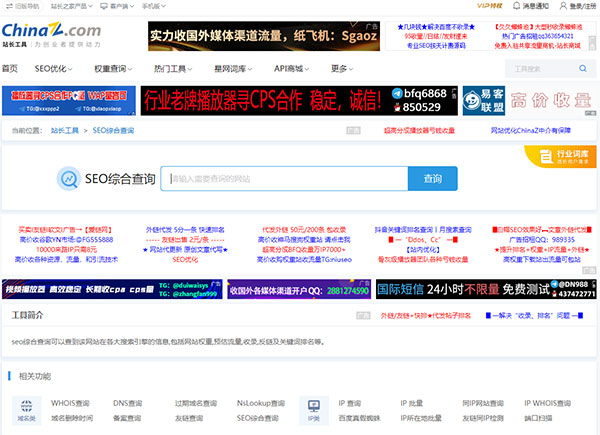
Task: Open the API商城 menu item
Action: coord(291,68)
